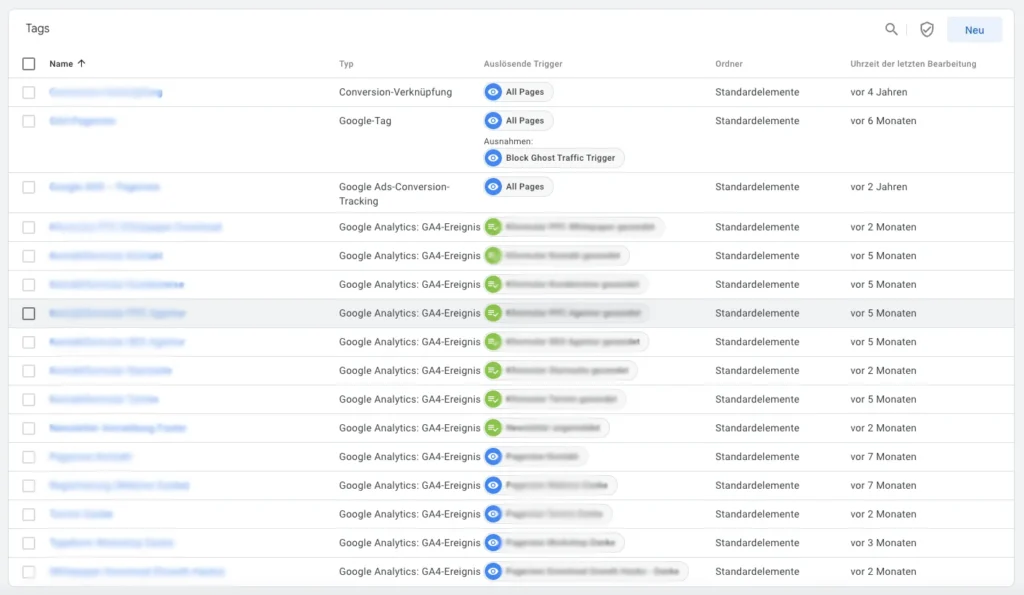Open the tag search magnifier icon
This screenshot has width=1024, height=595.
tap(891, 30)
